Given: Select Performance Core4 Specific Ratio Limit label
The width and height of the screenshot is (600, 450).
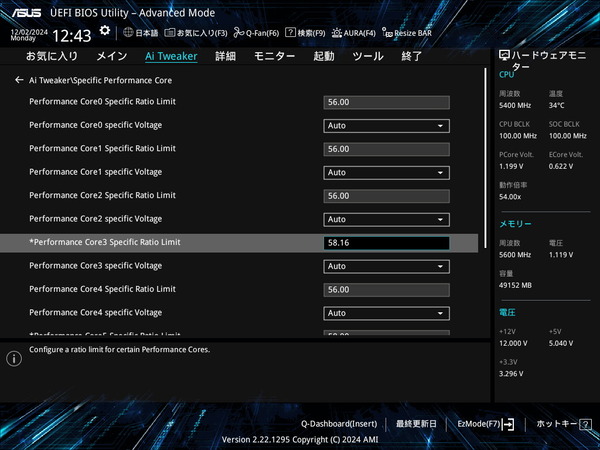Looking at the screenshot, I should click(x=102, y=289).
